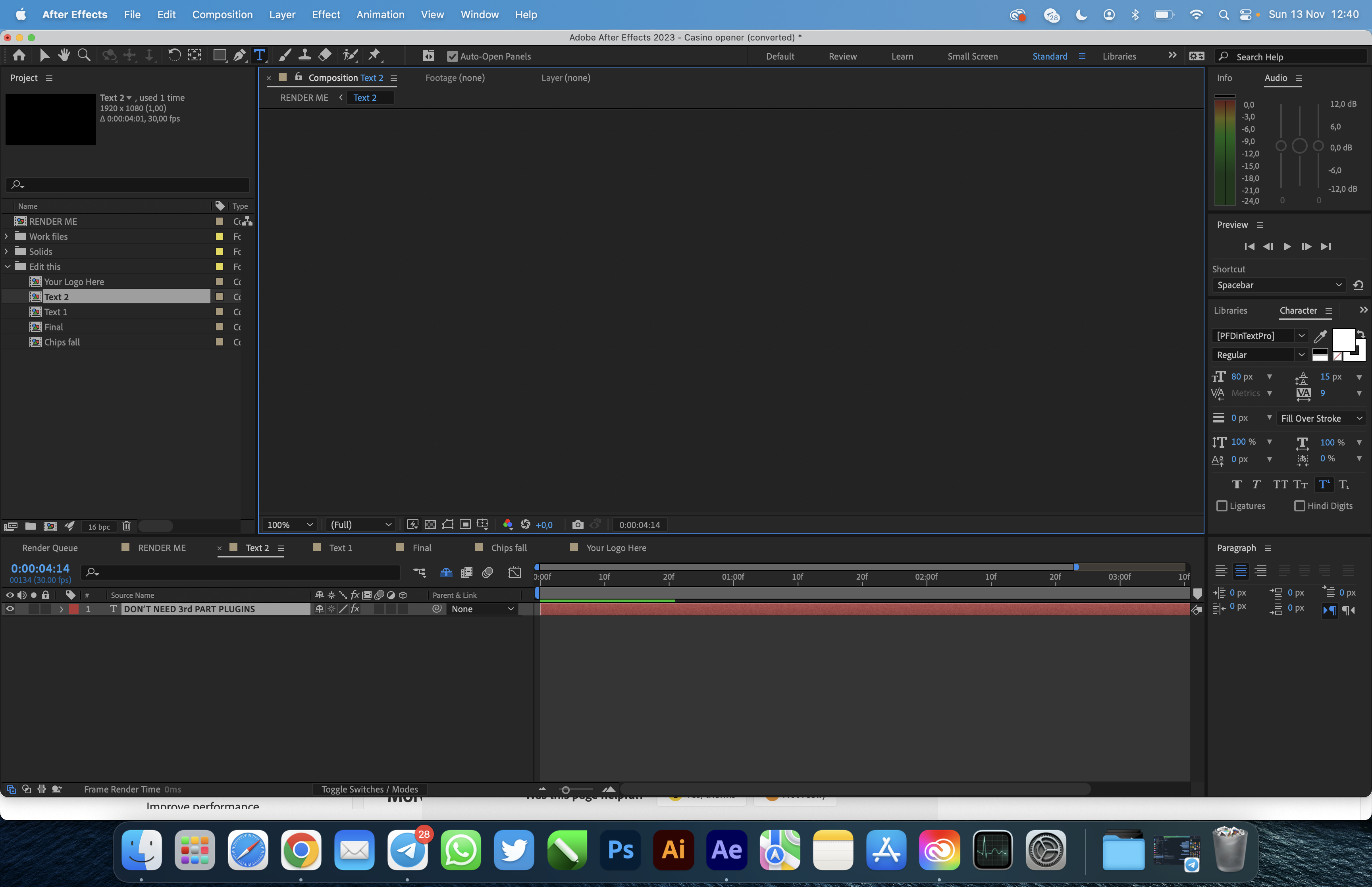Toggle Small Caps style
This screenshot has height=887, width=1372.
(x=1301, y=484)
